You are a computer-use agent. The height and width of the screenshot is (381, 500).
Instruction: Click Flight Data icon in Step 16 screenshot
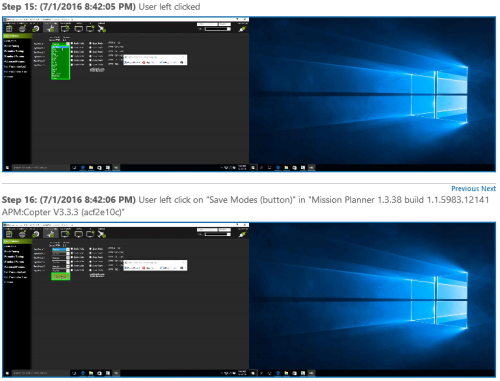point(9,234)
